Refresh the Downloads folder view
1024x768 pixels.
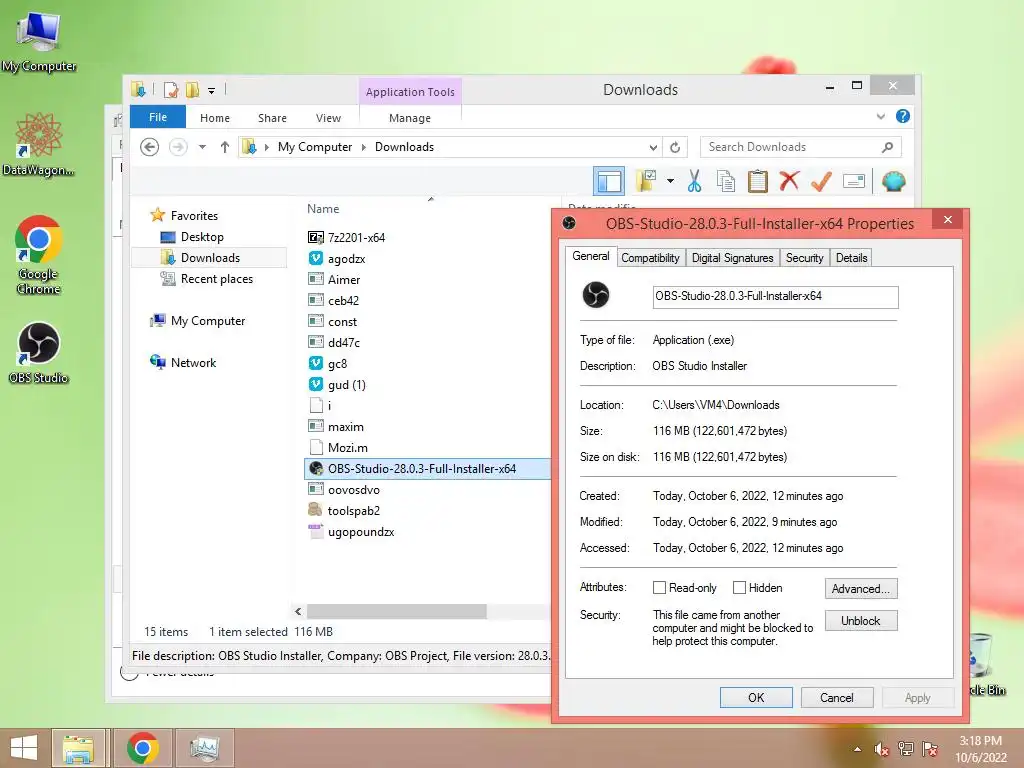pyautogui.click(x=675, y=148)
